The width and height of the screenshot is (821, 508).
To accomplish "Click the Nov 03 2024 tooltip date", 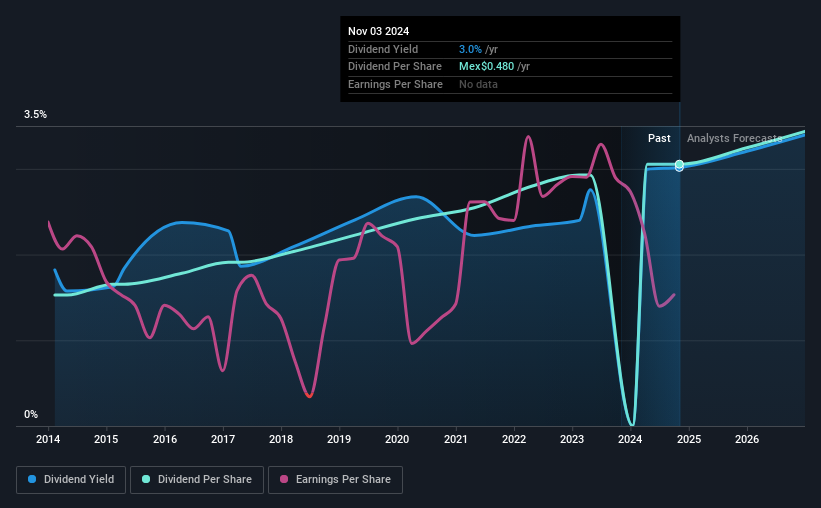I will click(x=378, y=31).
